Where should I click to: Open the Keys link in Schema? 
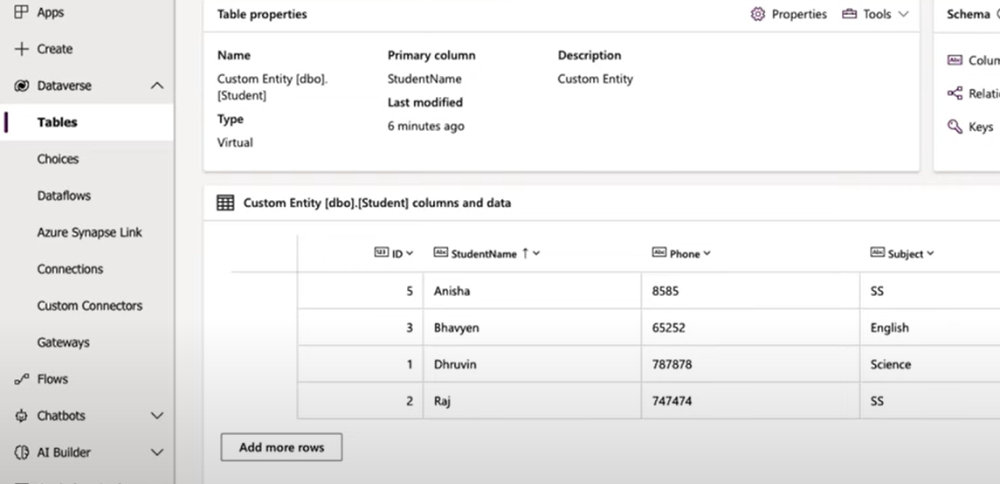[x=980, y=127]
